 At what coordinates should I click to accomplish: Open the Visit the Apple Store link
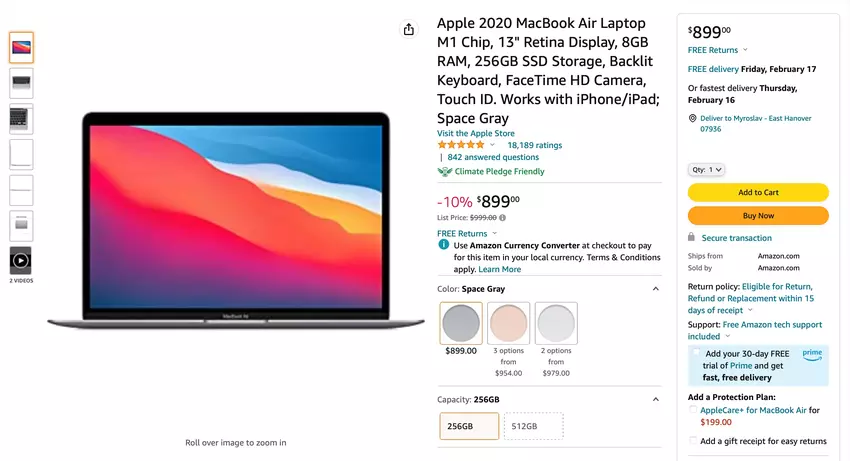tap(476, 133)
